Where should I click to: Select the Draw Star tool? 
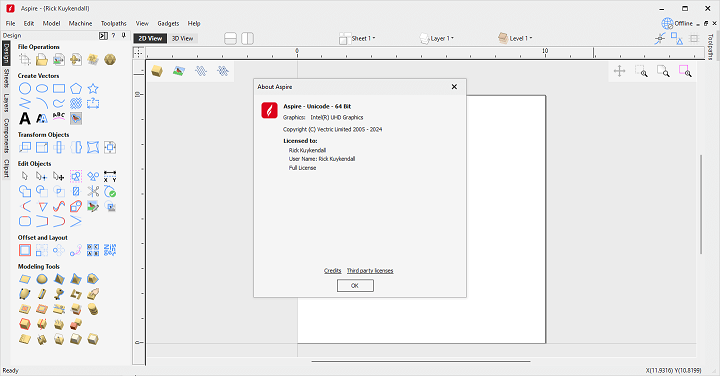93,89
